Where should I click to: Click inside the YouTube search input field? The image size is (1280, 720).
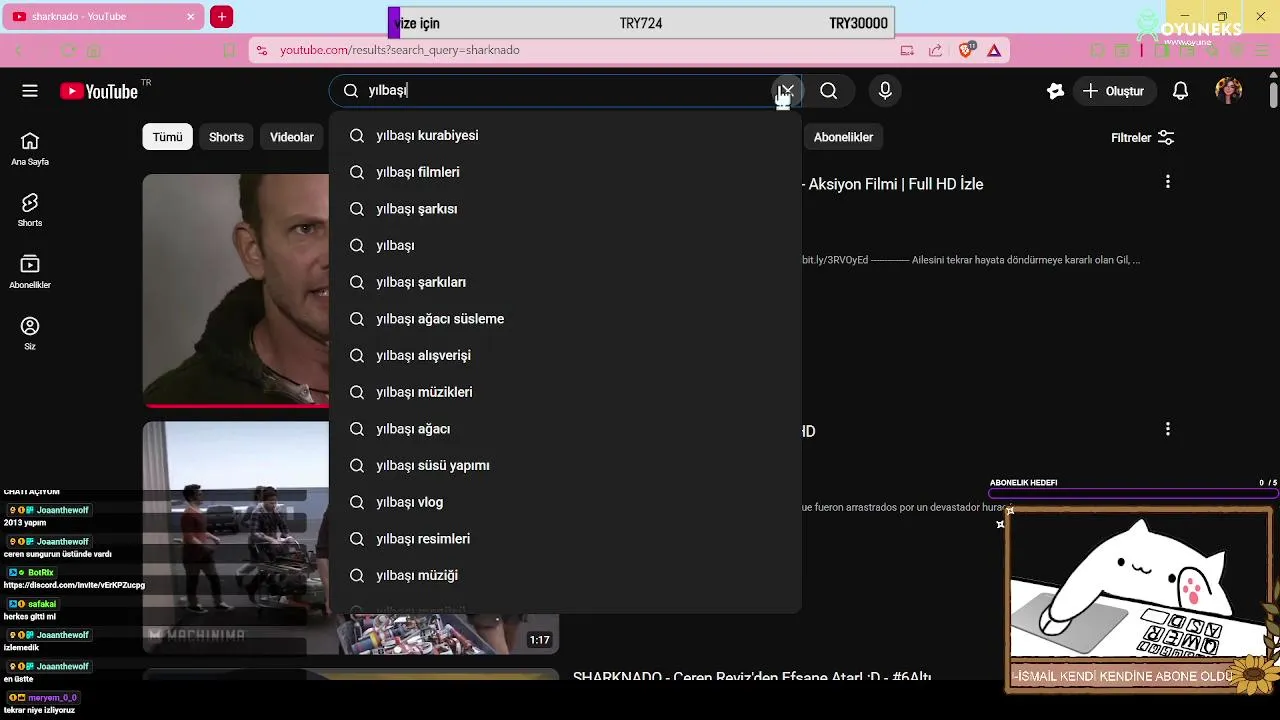tap(565, 91)
